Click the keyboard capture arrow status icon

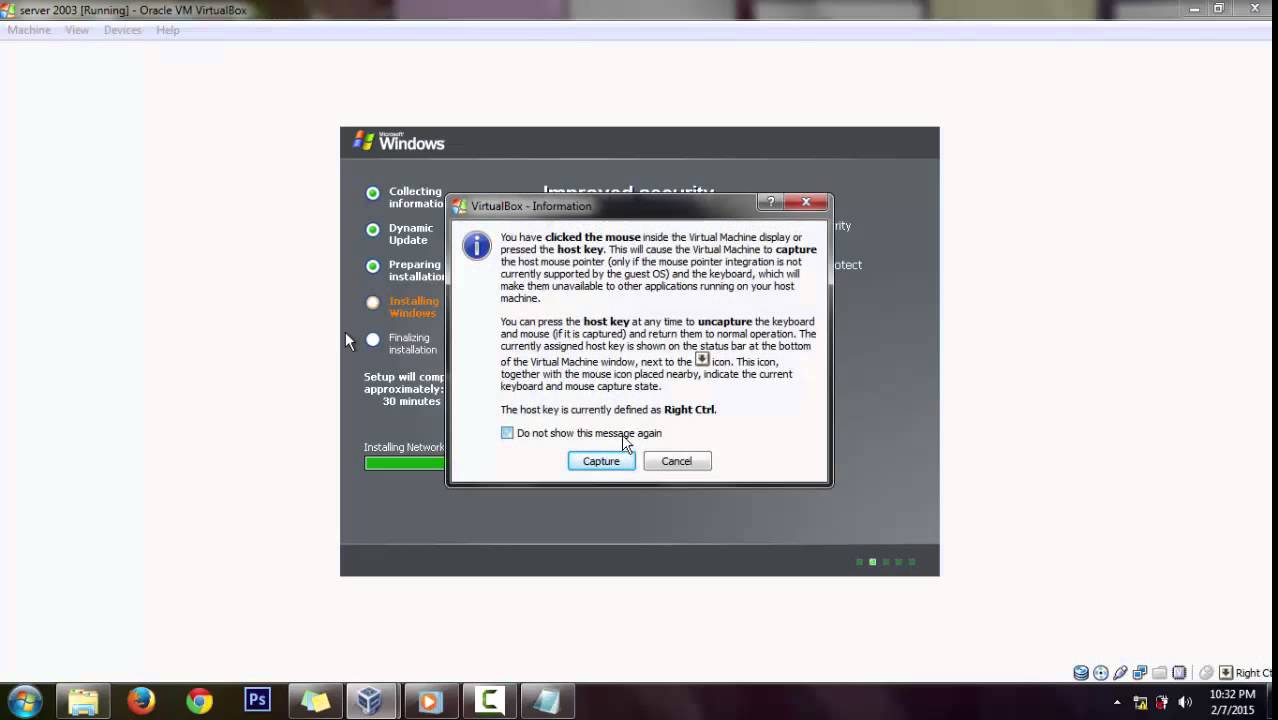1226,673
